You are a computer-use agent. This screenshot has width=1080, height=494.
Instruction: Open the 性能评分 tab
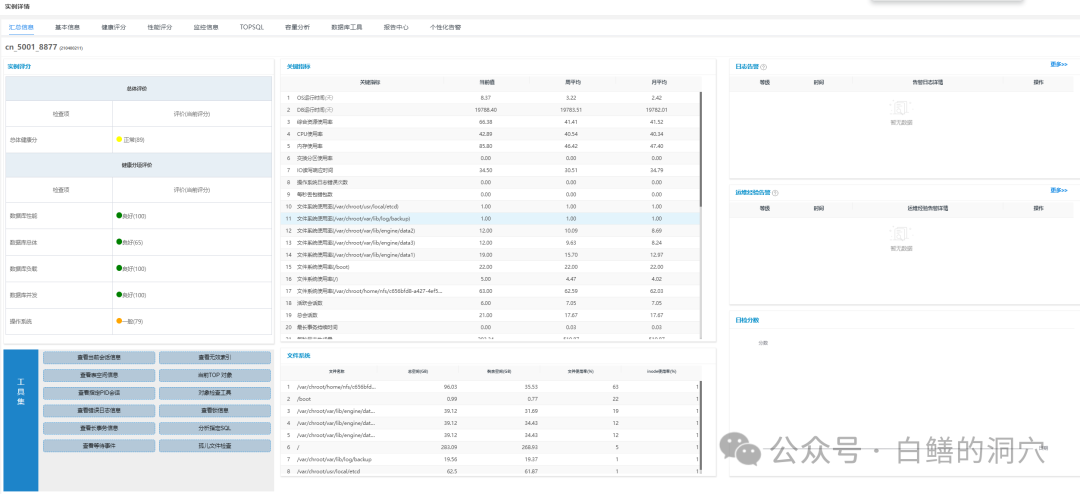(160, 28)
